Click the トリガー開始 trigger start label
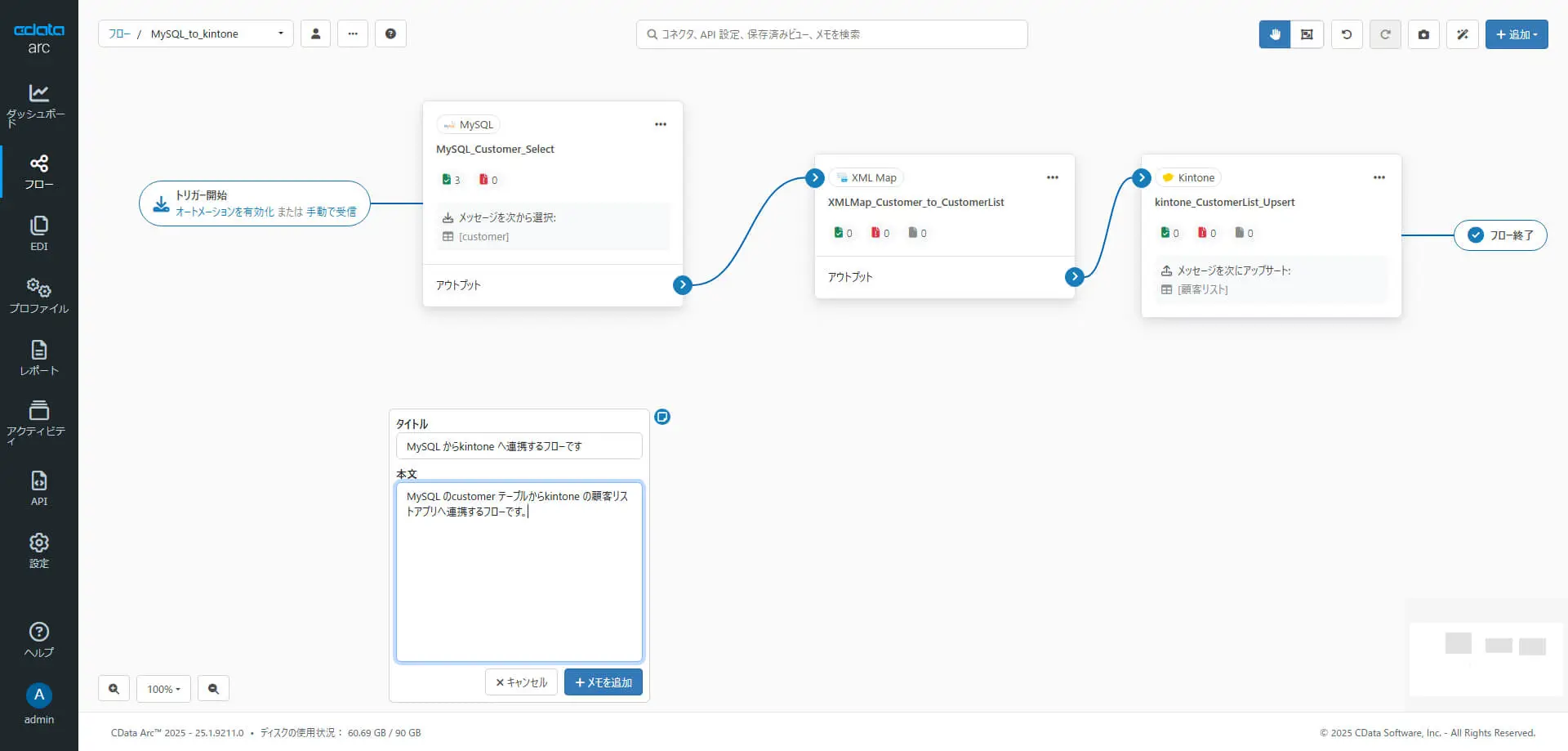The width and height of the screenshot is (1568, 751). (201, 195)
